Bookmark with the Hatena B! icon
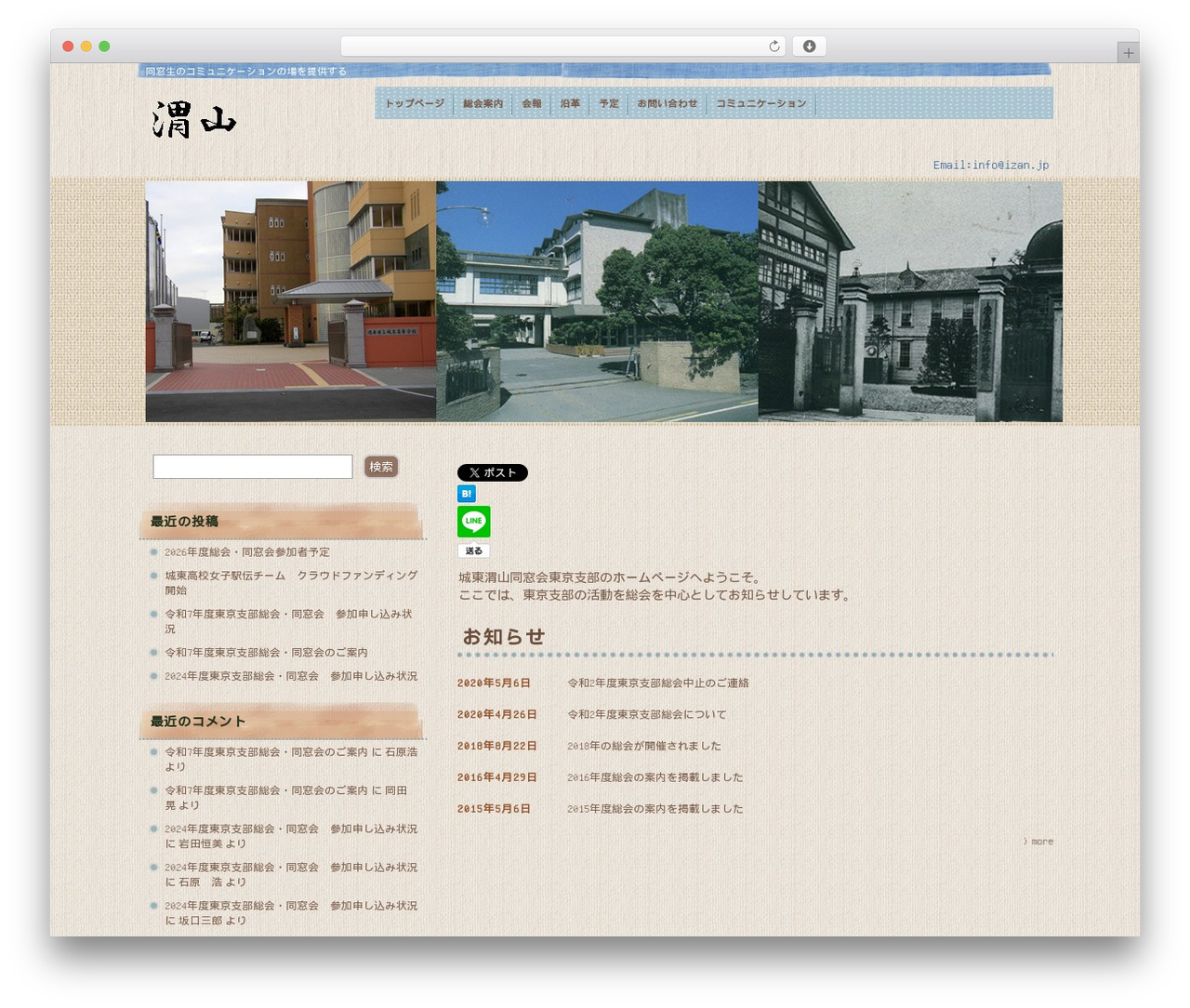 467,494
